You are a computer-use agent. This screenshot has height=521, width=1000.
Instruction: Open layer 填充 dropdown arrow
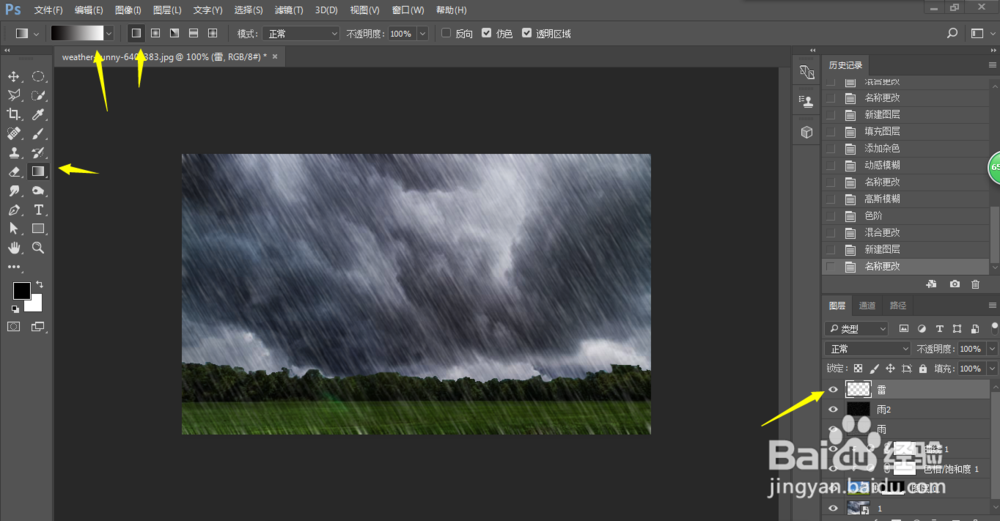click(992, 369)
